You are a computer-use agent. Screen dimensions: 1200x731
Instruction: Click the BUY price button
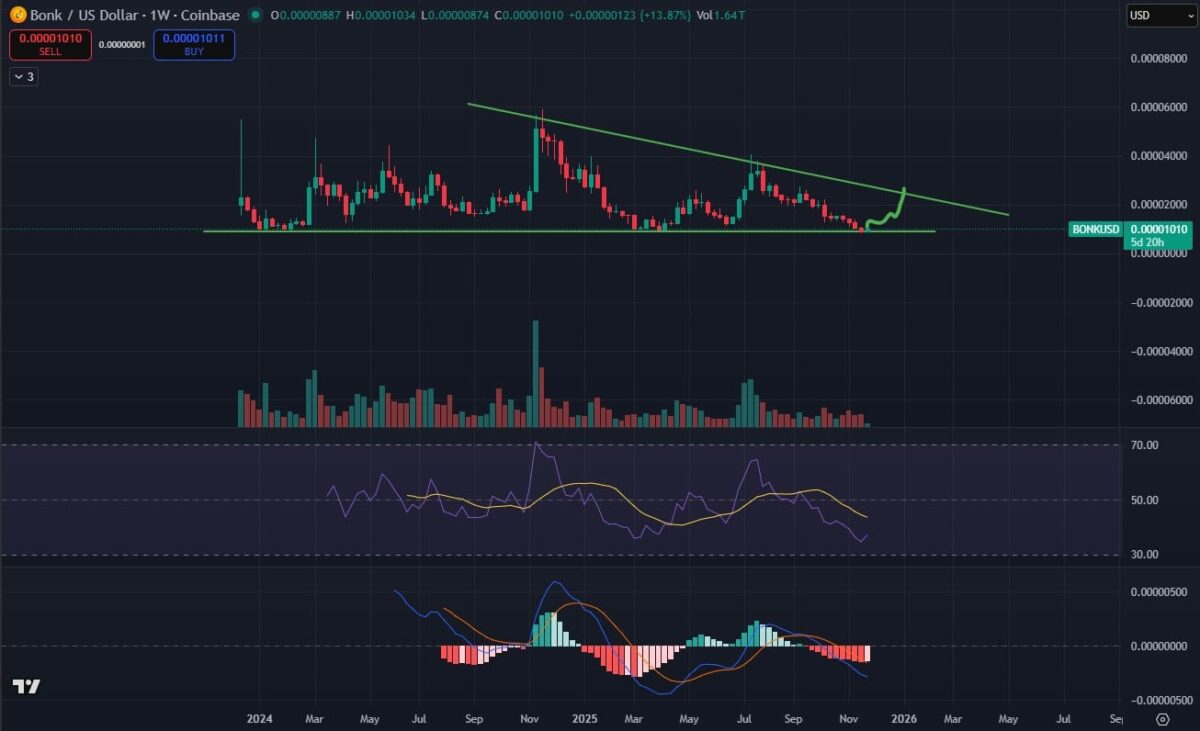(x=194, y=45)
